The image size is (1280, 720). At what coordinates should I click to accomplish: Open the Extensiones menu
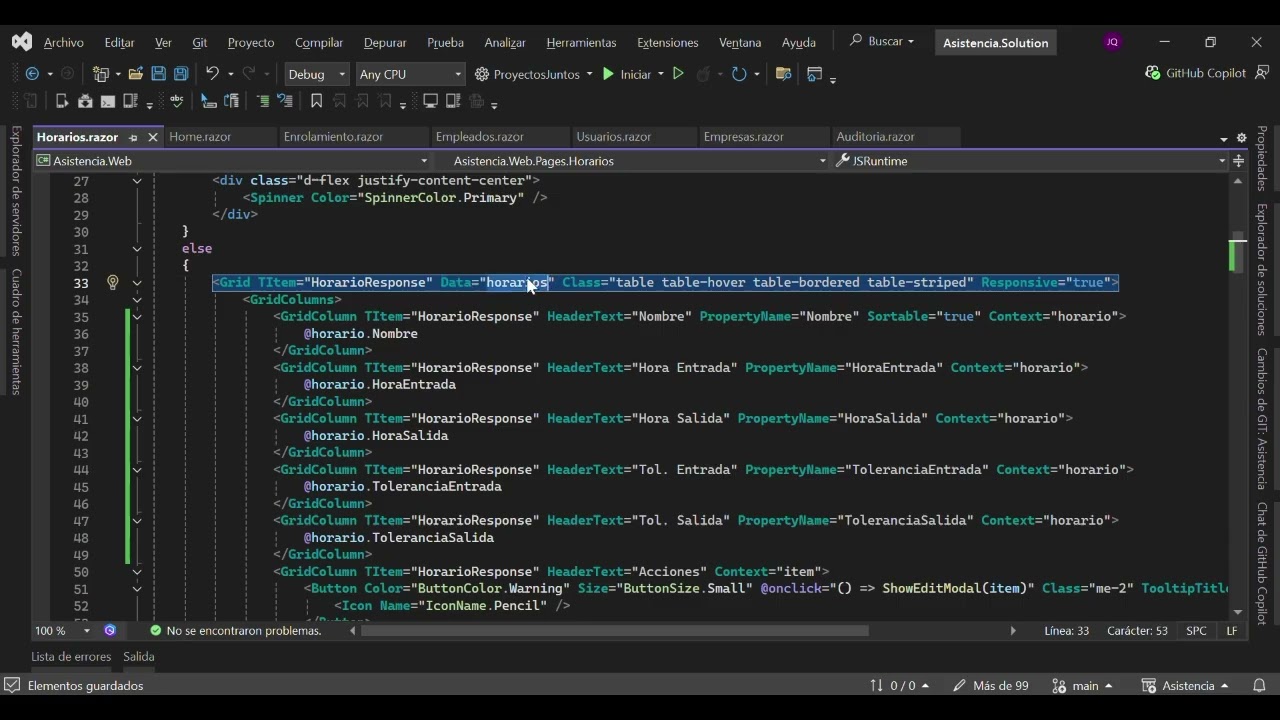click(668, 42)
